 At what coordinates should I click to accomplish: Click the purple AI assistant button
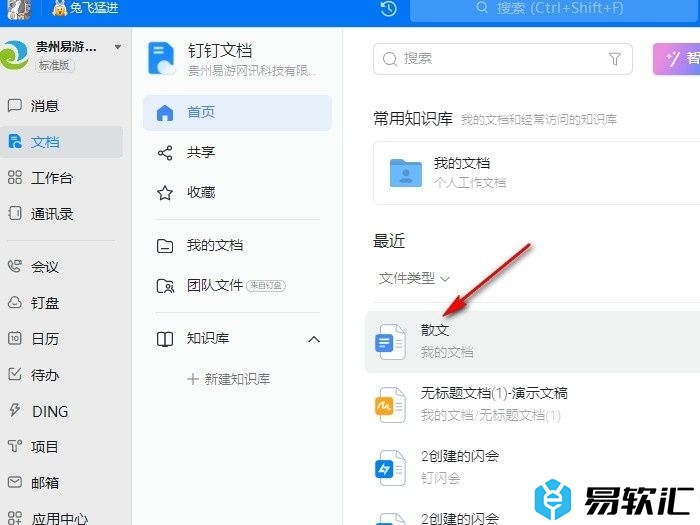[x=676, y=58]
